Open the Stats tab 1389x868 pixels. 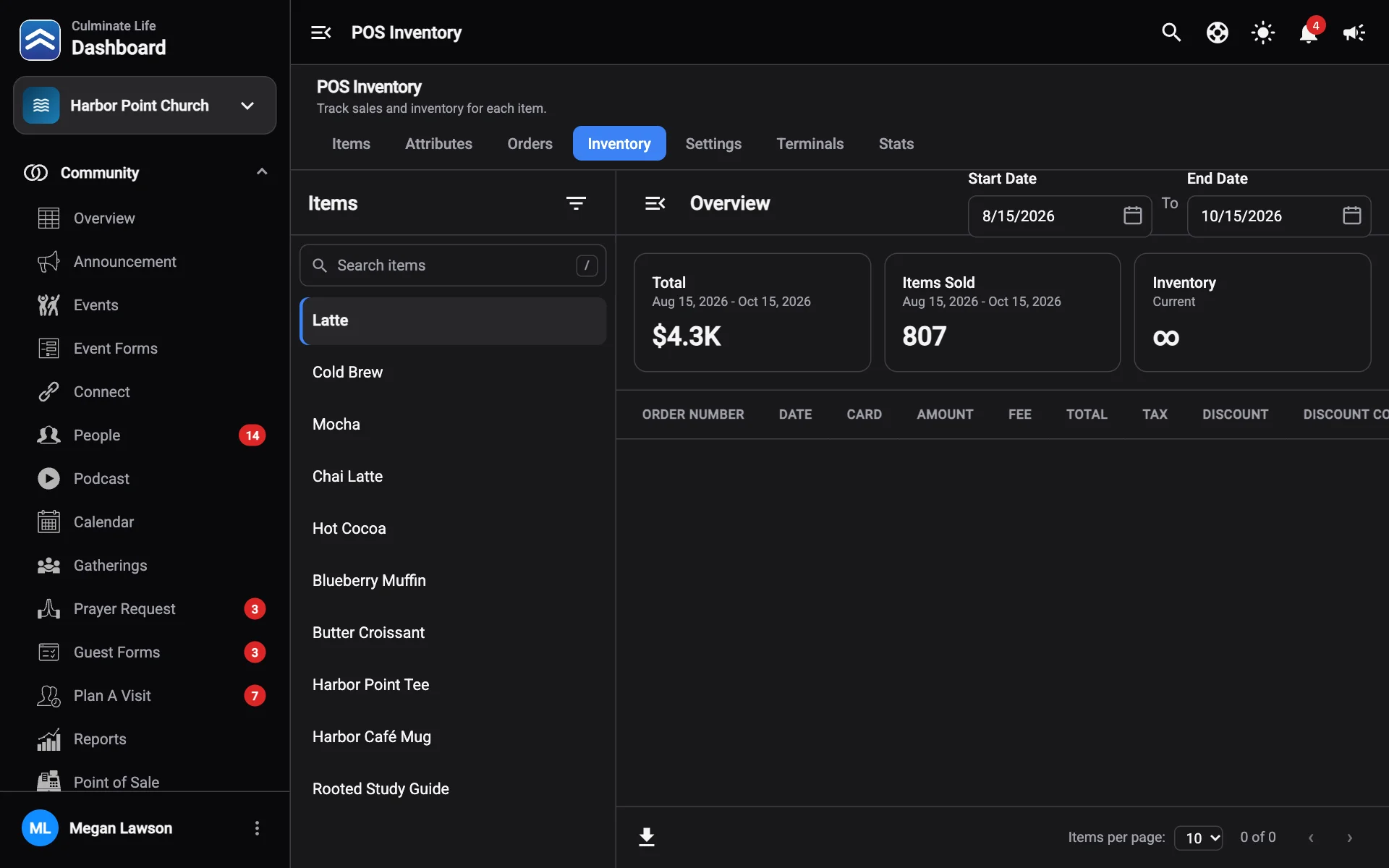point(896,143)
